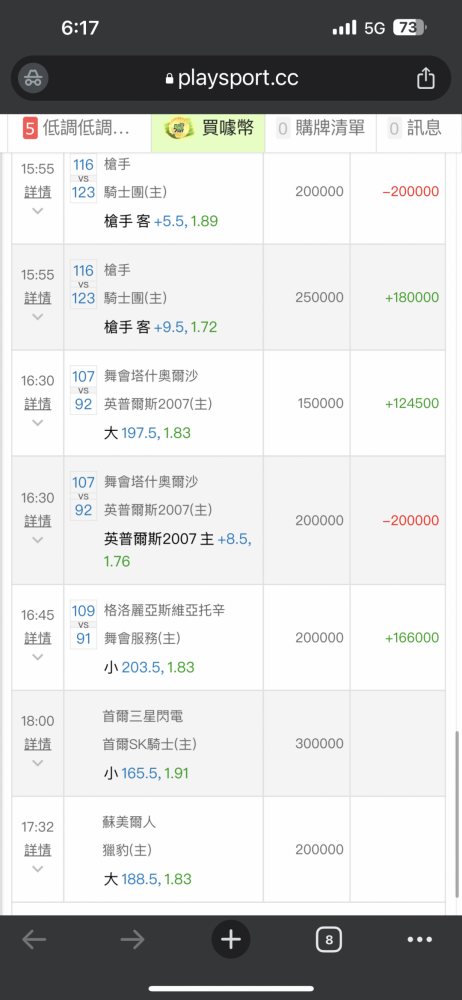Open 詳情 link for 18:00 match

click(x=38, y=744)
